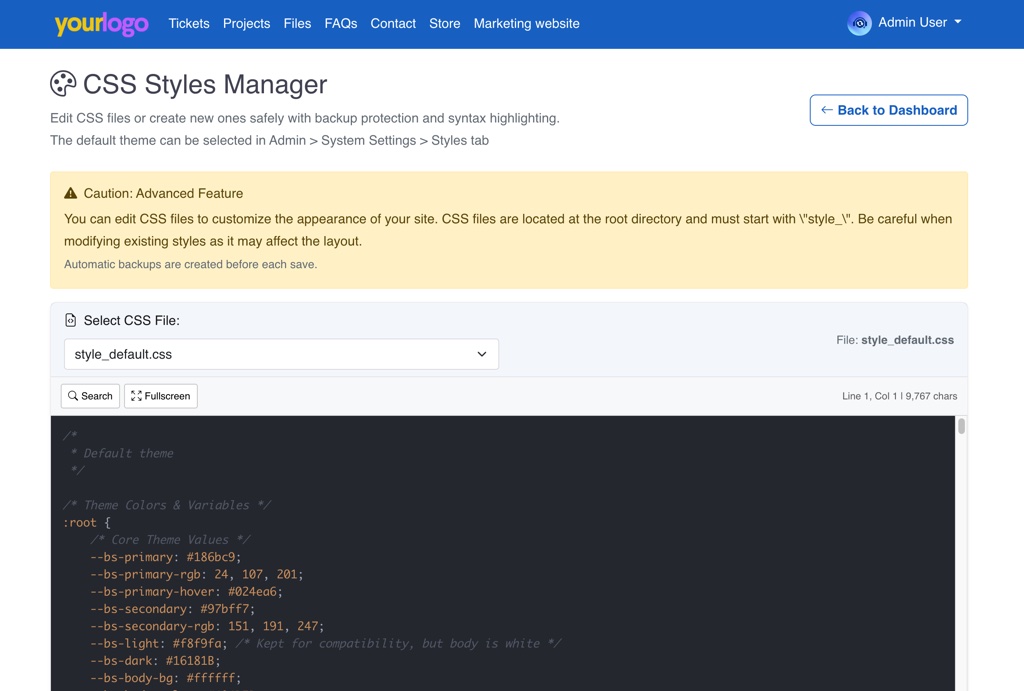1024x691 pixels.
Task: Go to Projects in the navbar
Action: [246, 24]
